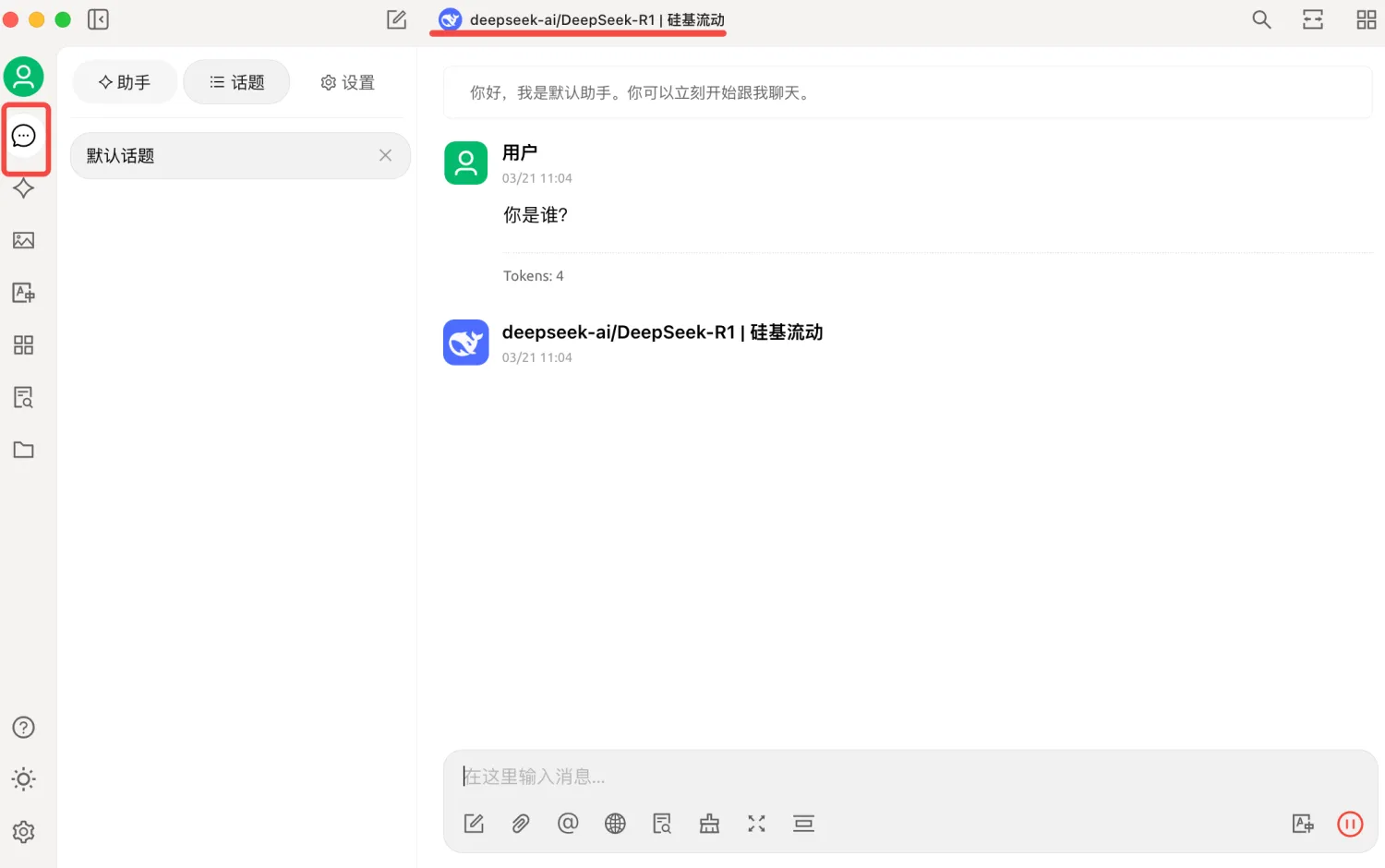Image resolution: width=1385 pixels, height=868 pixels.
Task: Translate input text with translate icon
Action: coord(1303,824)
